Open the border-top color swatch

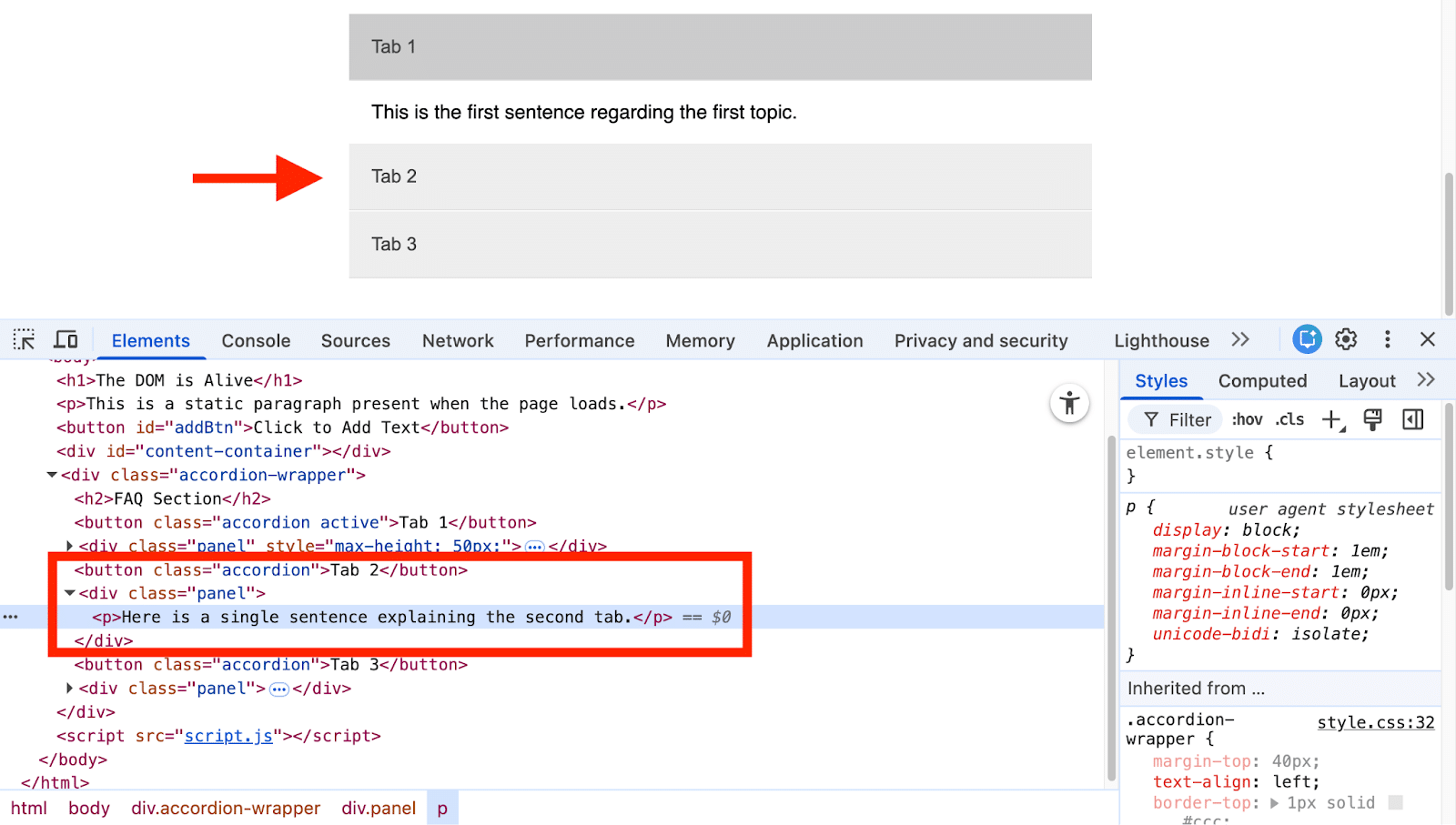click(x=1396, y=802)
